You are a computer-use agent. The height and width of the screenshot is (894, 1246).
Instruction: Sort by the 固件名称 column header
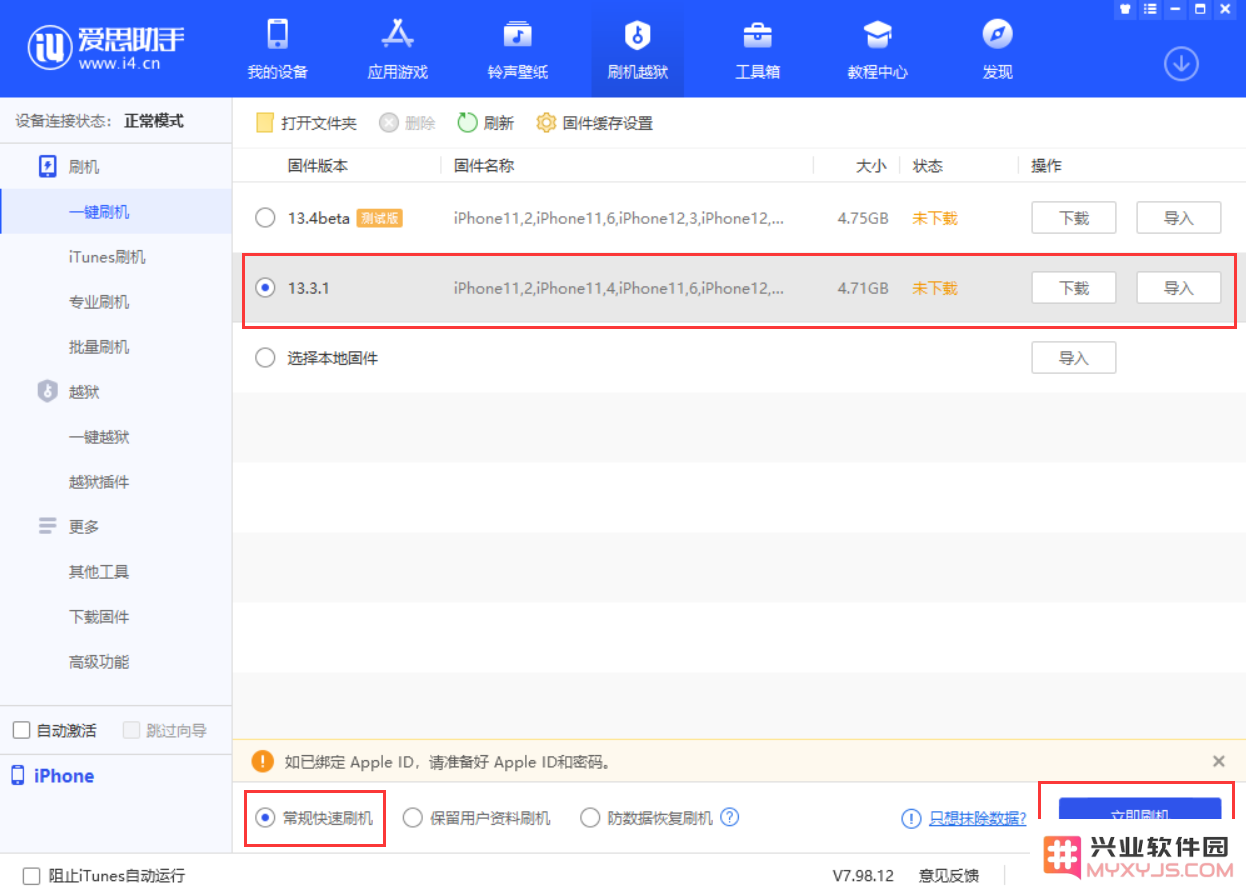click(x=484, y=166)
